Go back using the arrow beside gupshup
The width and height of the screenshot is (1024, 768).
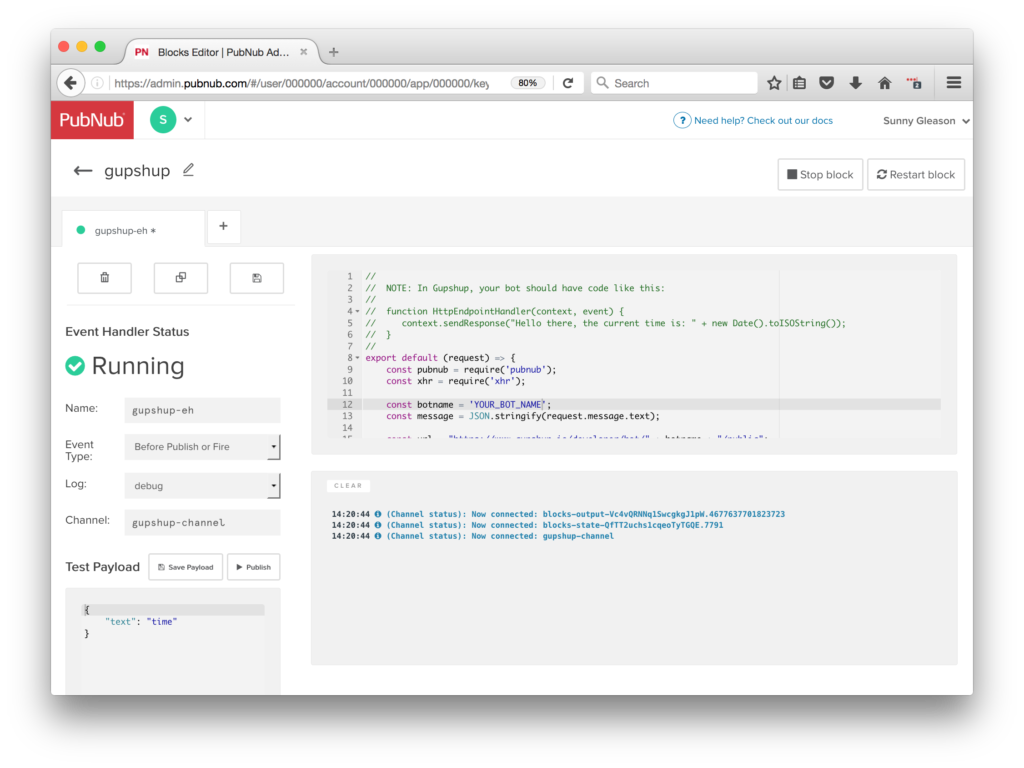[83, 171]
